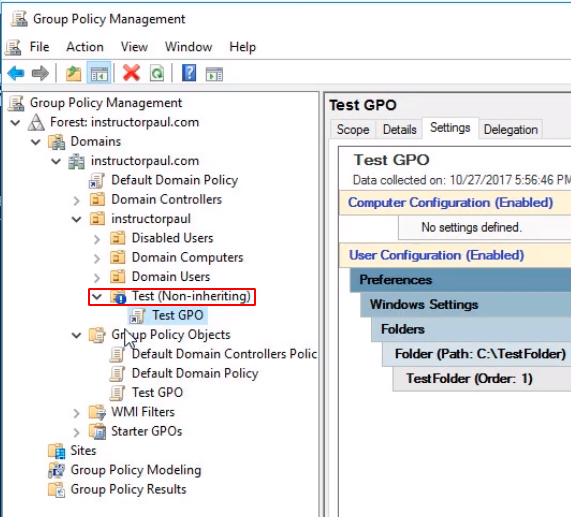The height and width of the screenshot is (517, 571).
Task: Click the Group Policy Modeling icon
Action: [x=56, y=470]
